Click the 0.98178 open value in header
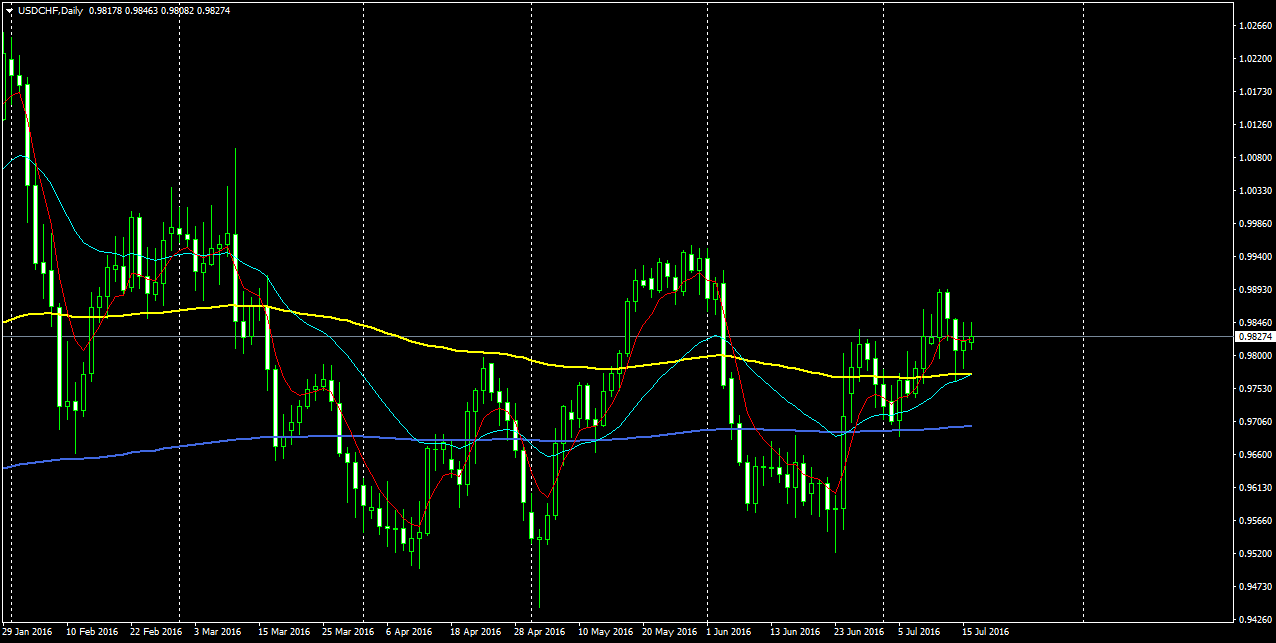 (x=107, y=11)
